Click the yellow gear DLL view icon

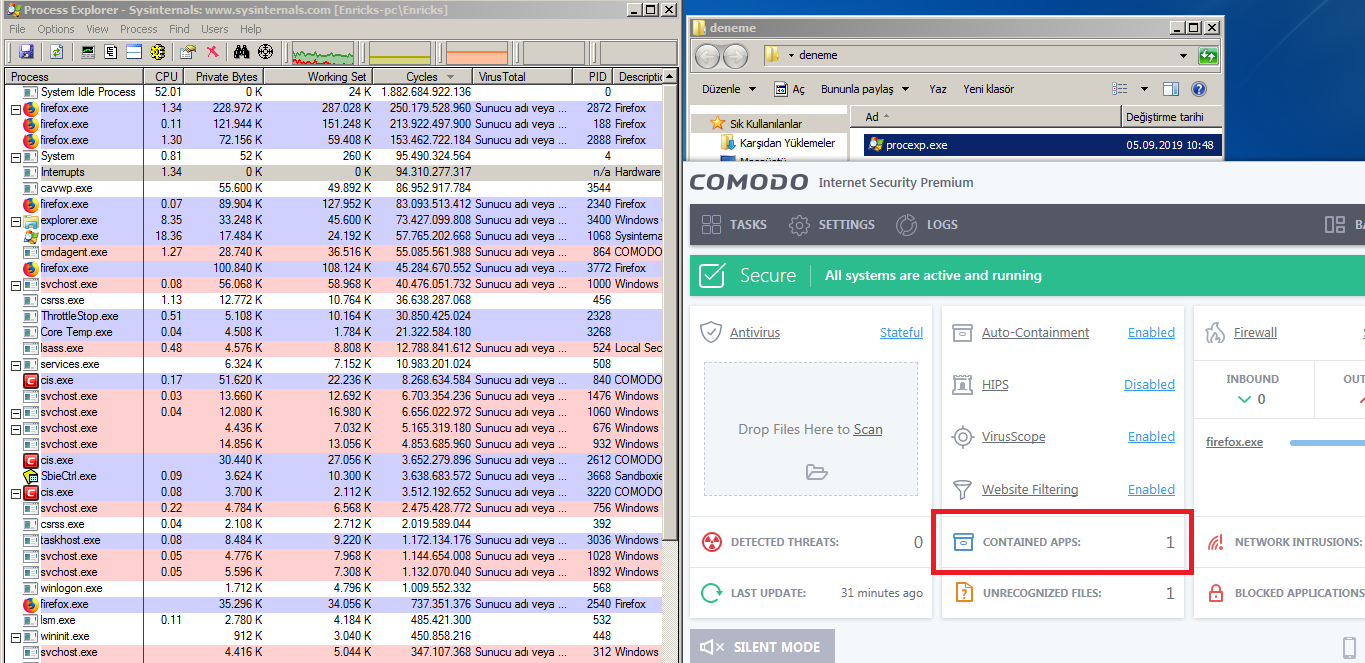(157, 51)
